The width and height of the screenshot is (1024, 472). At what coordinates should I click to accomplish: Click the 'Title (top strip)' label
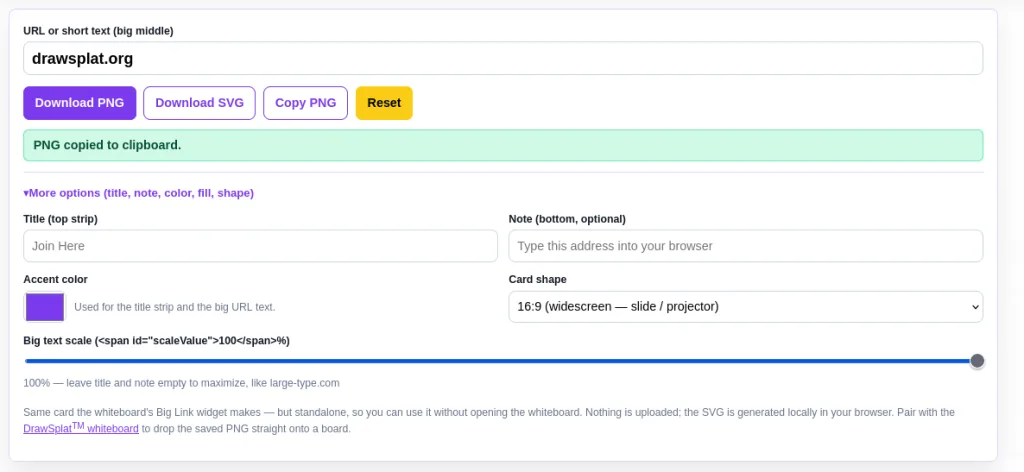[x=61, y=219]
